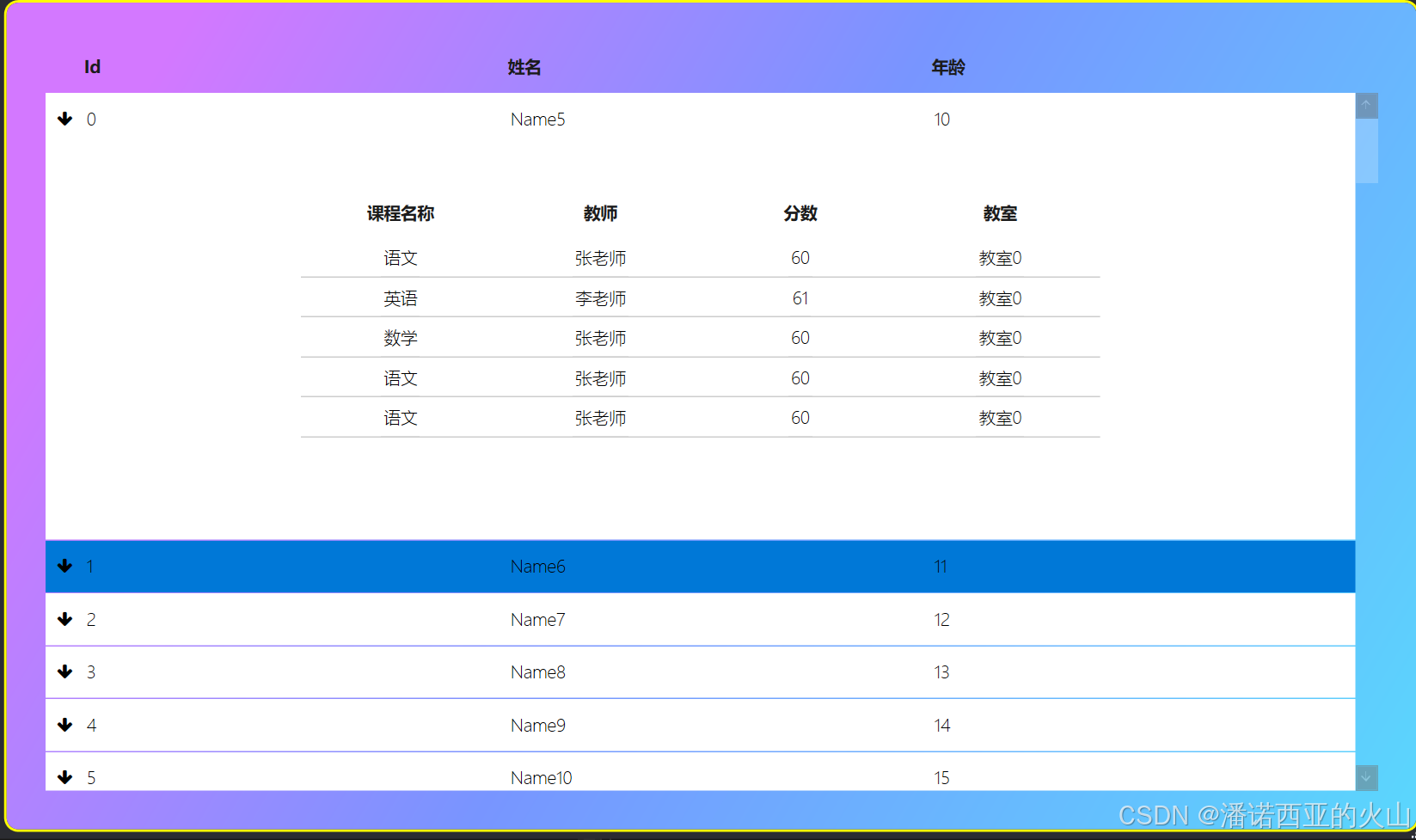Click the 分数 sub-table header

coord(800,213)
